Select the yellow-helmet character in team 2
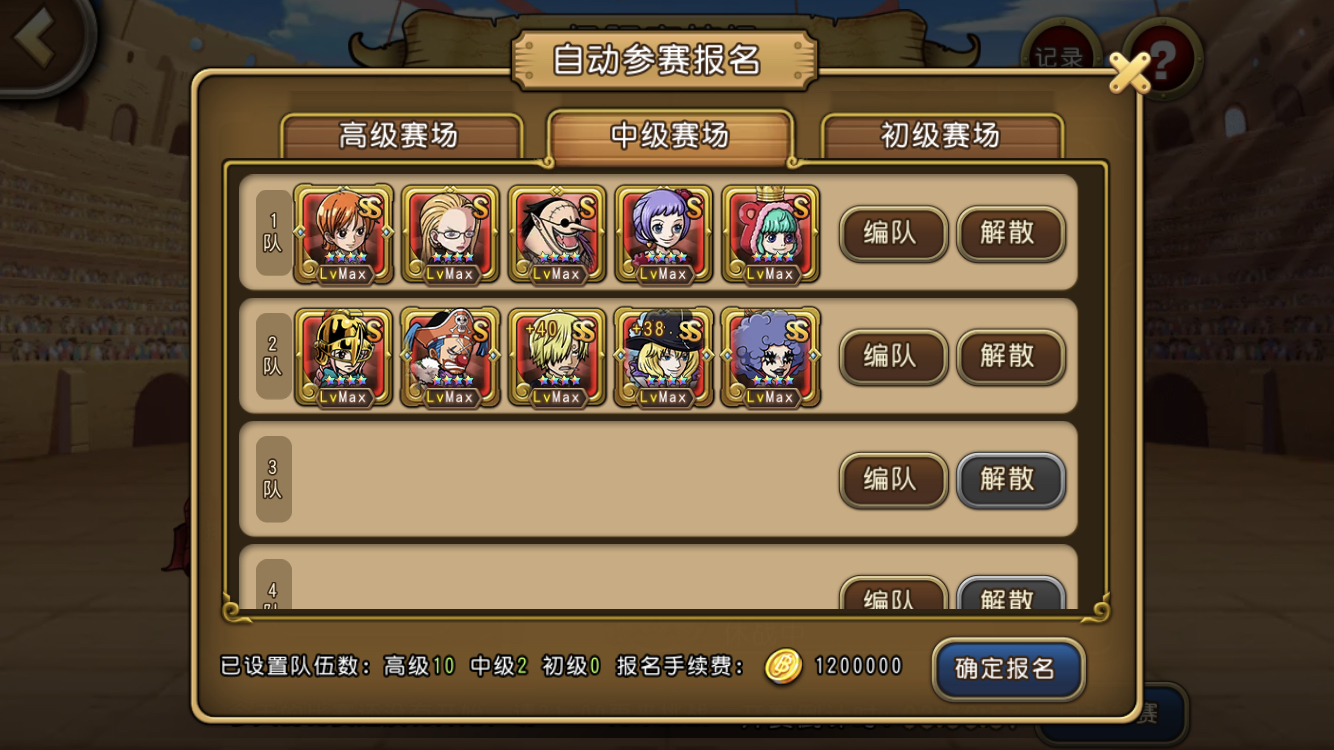Screen dimensions: 1334x750 pyautogui.click(x=343, y=357)
